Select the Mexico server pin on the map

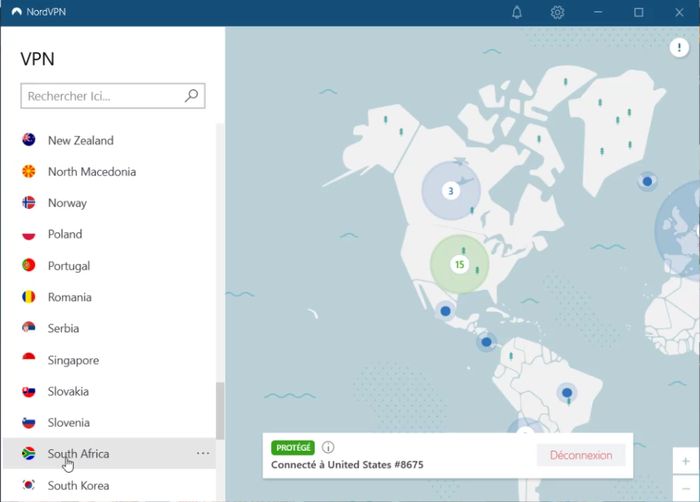pyautogui.click(x=445, y=311)
